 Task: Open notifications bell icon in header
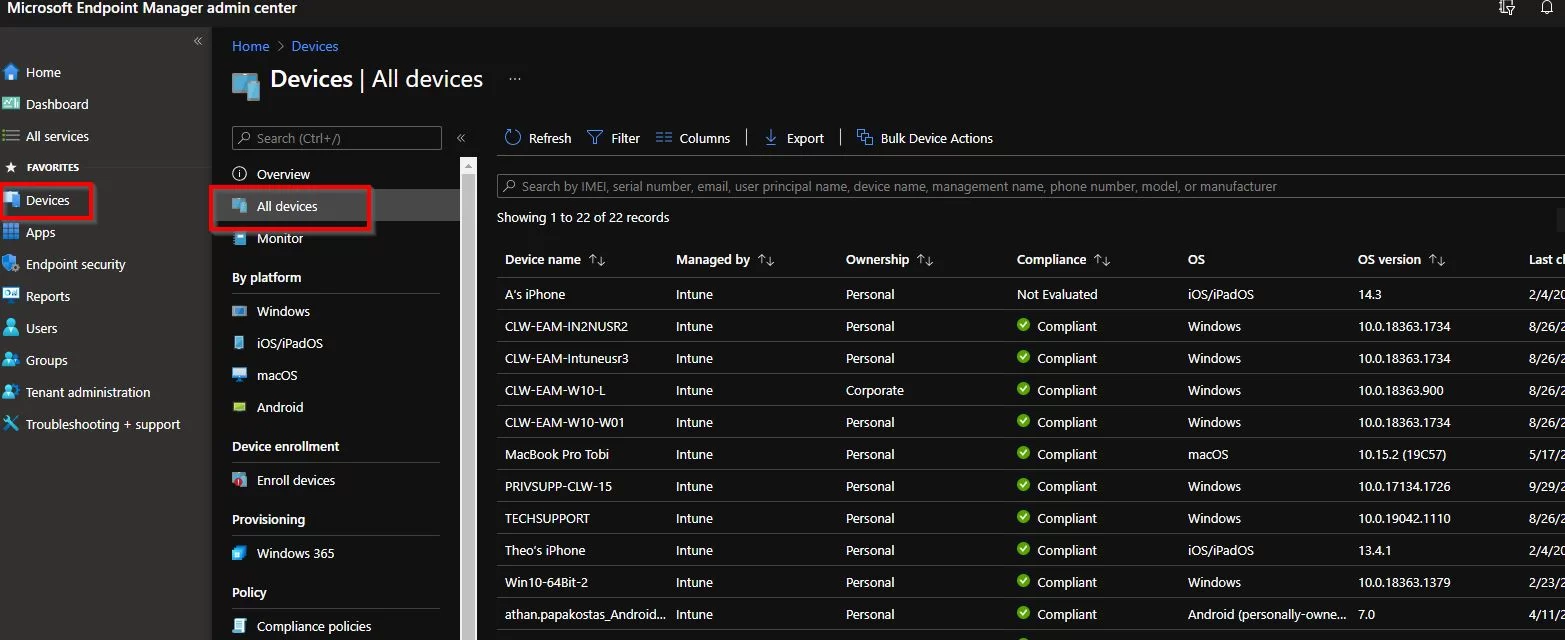point(1547,8)
